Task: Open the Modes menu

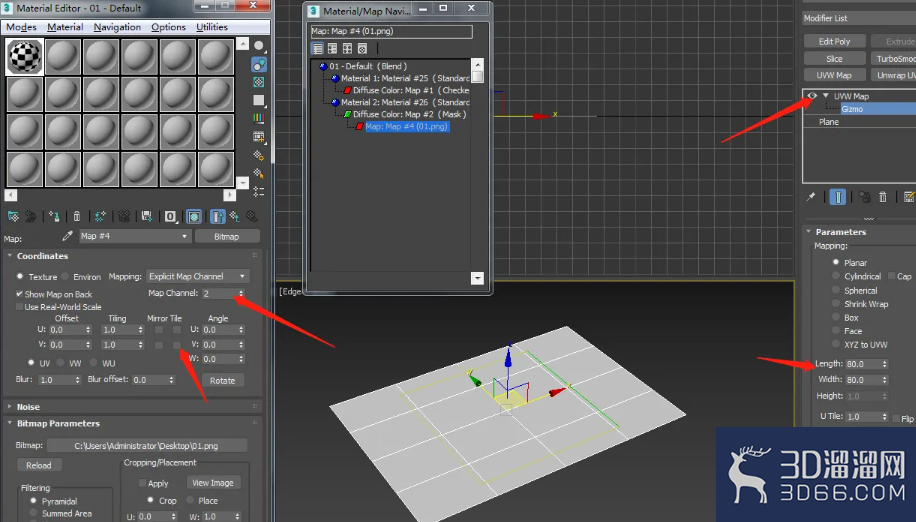Action: point(21,27)
